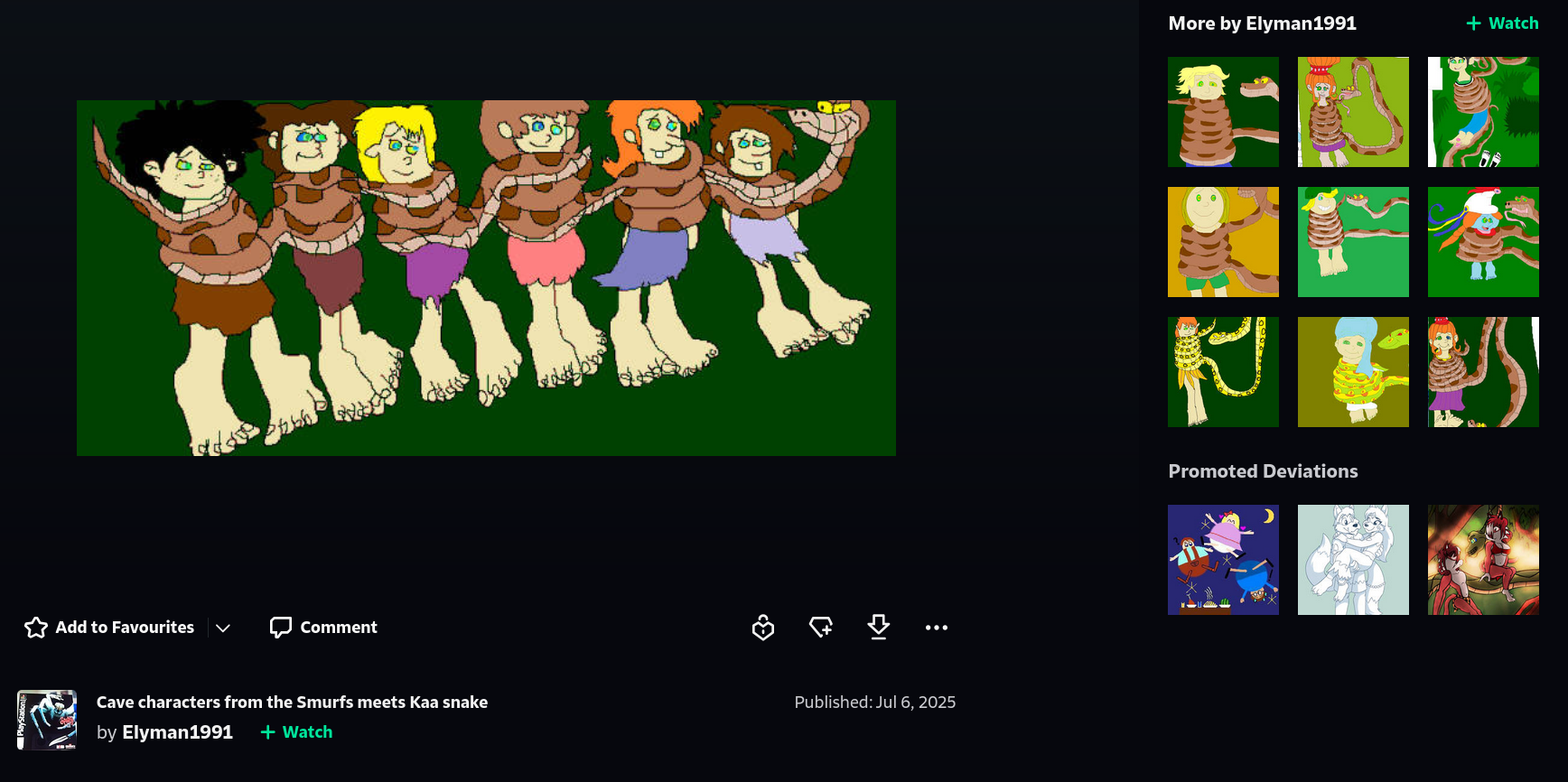Open the Comment speech bubble button
Image resolution: width=1568 pixels, height=782 pixels.
323,628
